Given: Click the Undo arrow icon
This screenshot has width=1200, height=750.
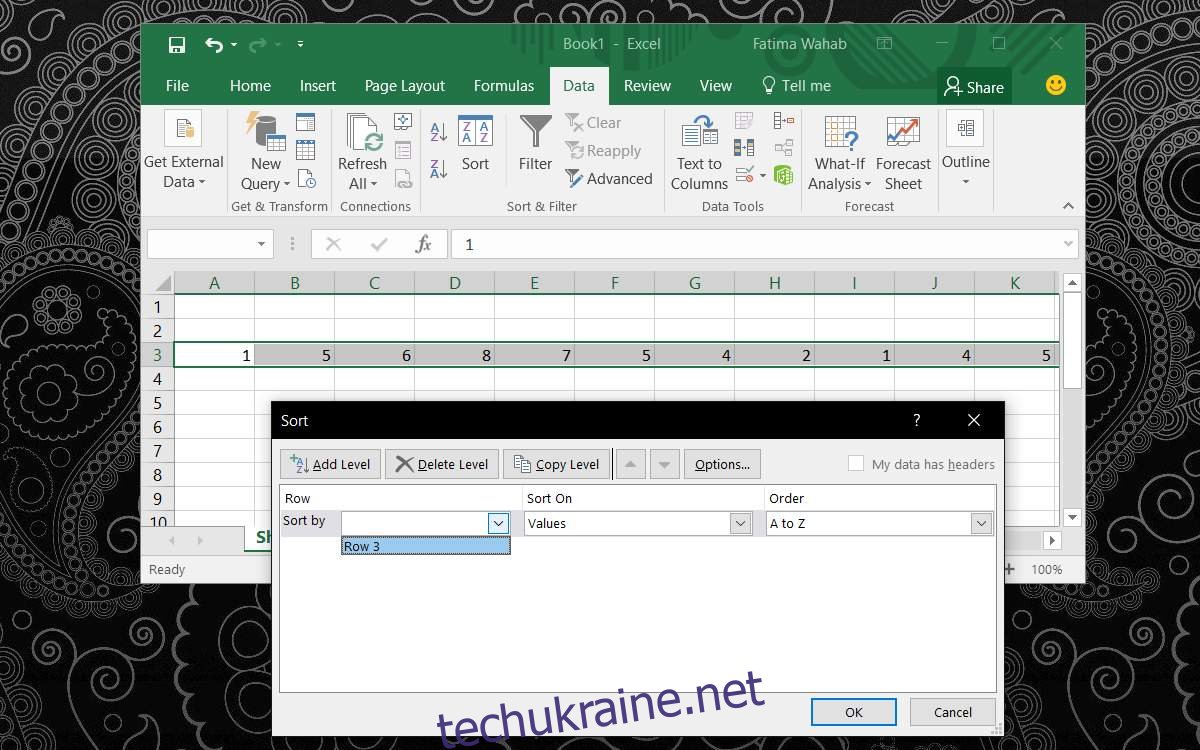Looking at the screenshot, I should [x=213, y=44].
